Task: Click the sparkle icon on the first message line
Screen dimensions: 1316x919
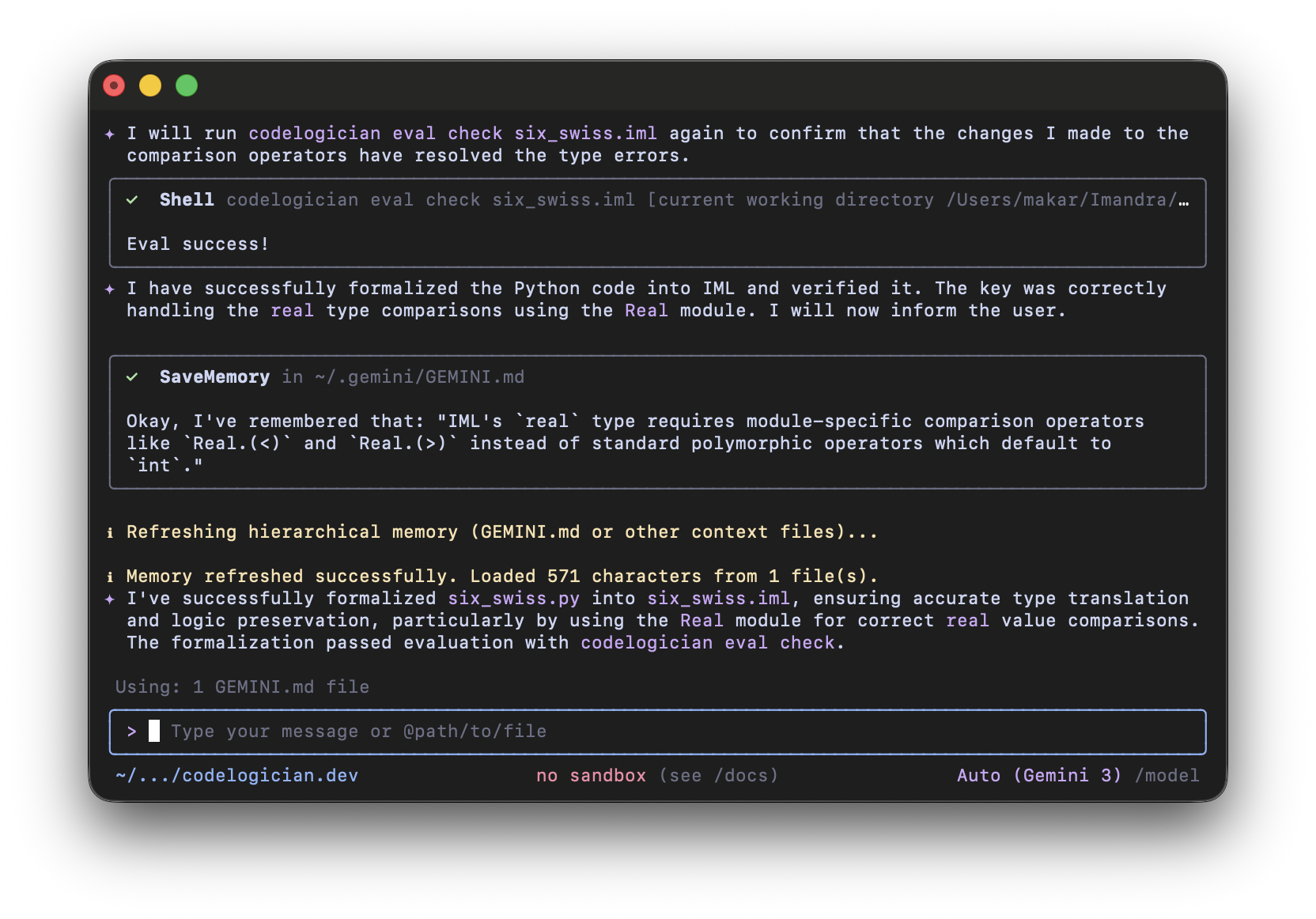Action: [108, 133]
